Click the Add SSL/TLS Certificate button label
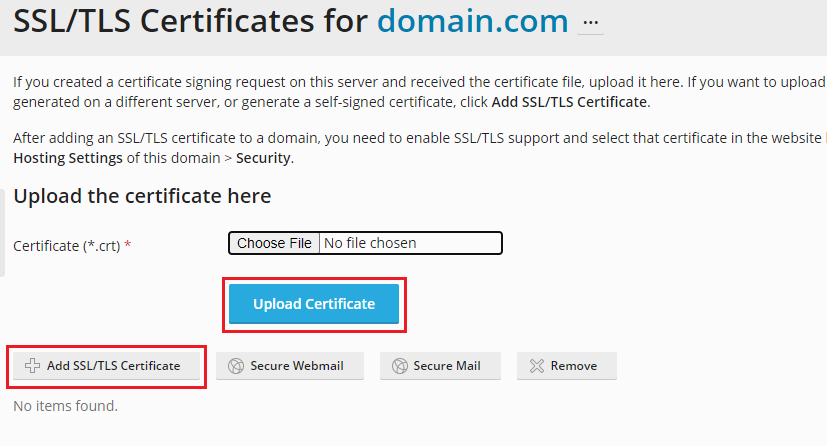Viewport: 827px width, 446px height. [113, 366]
